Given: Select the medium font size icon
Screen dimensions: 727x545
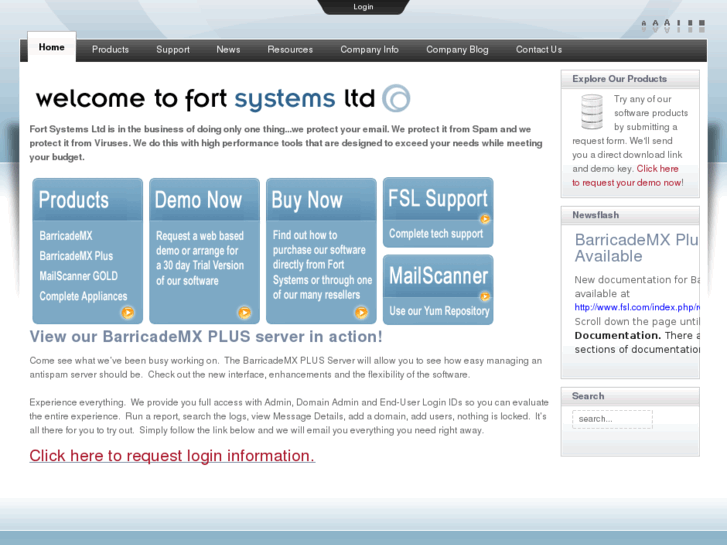Looking at the screenshot, I should click(655, 26).
